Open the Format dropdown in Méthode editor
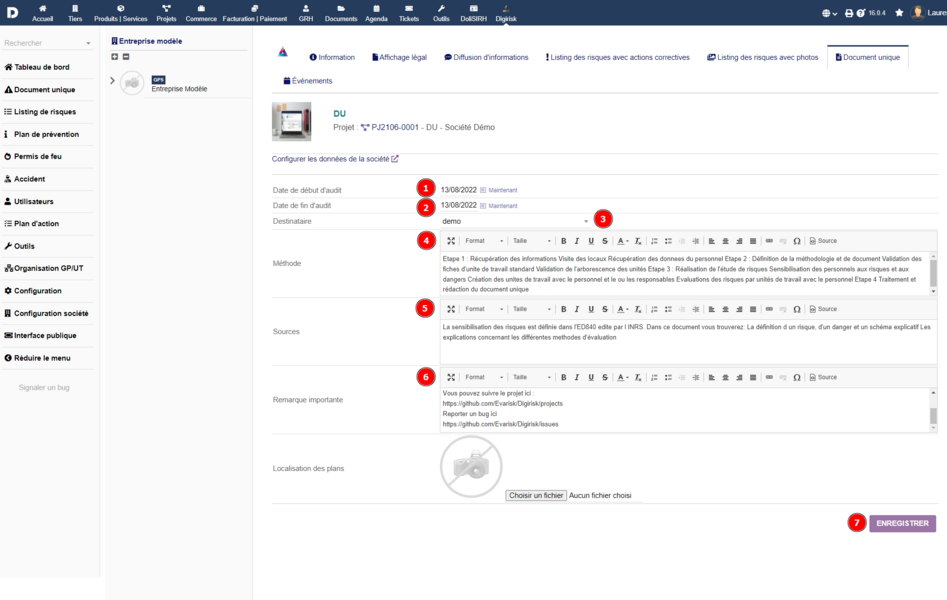The image size is (947, 600). 484,241
